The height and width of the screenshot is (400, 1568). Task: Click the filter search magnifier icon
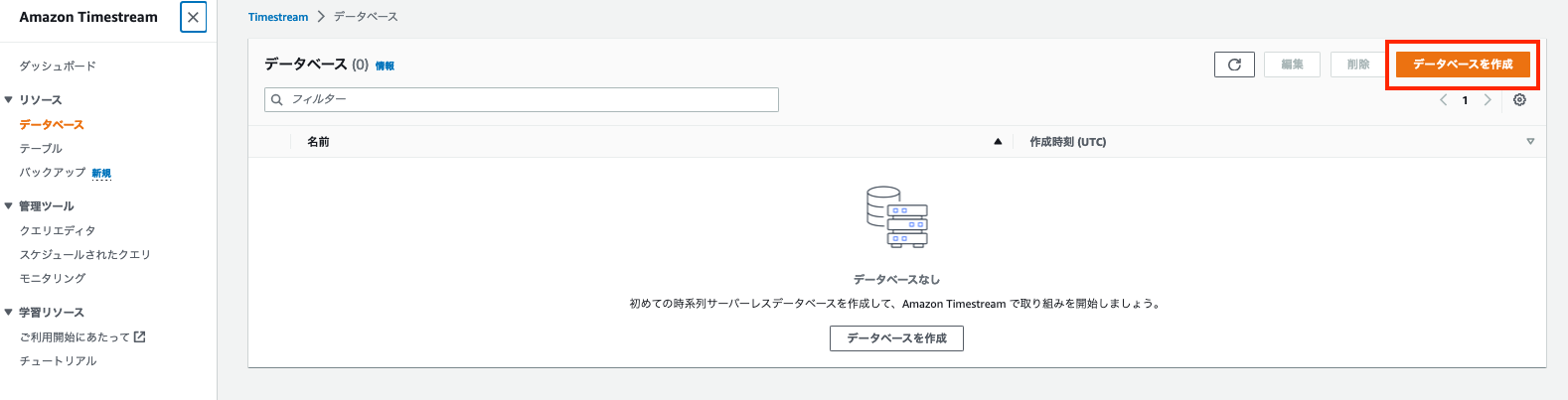[x=277, y=100]
